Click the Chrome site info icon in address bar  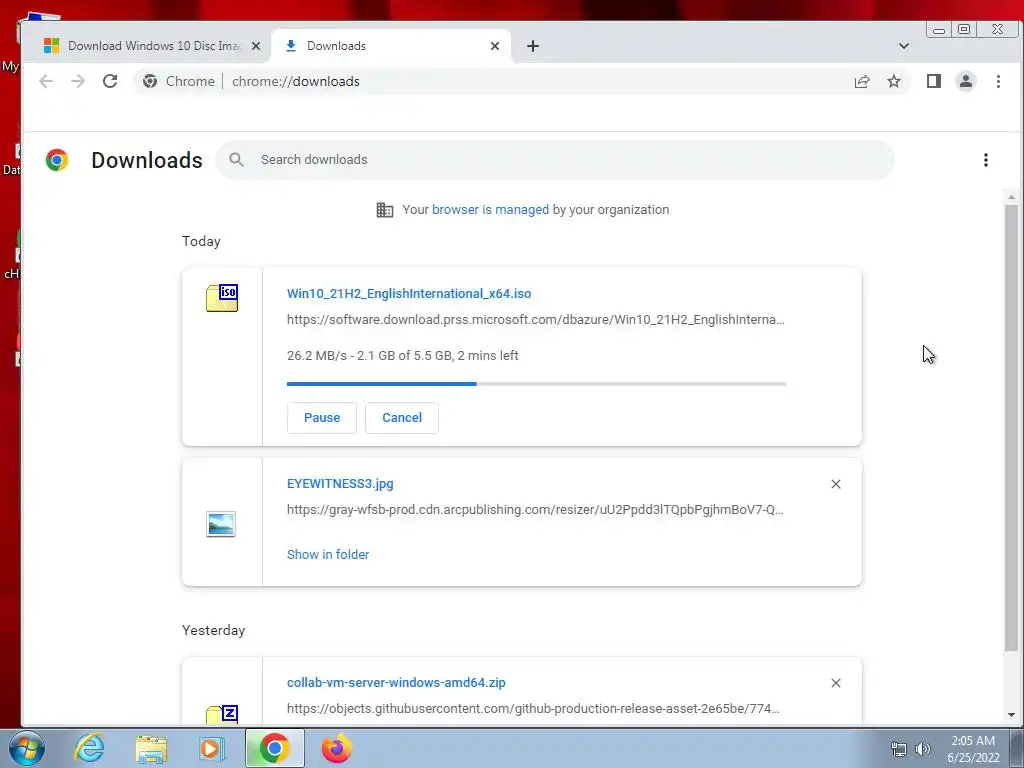point(150,81)
